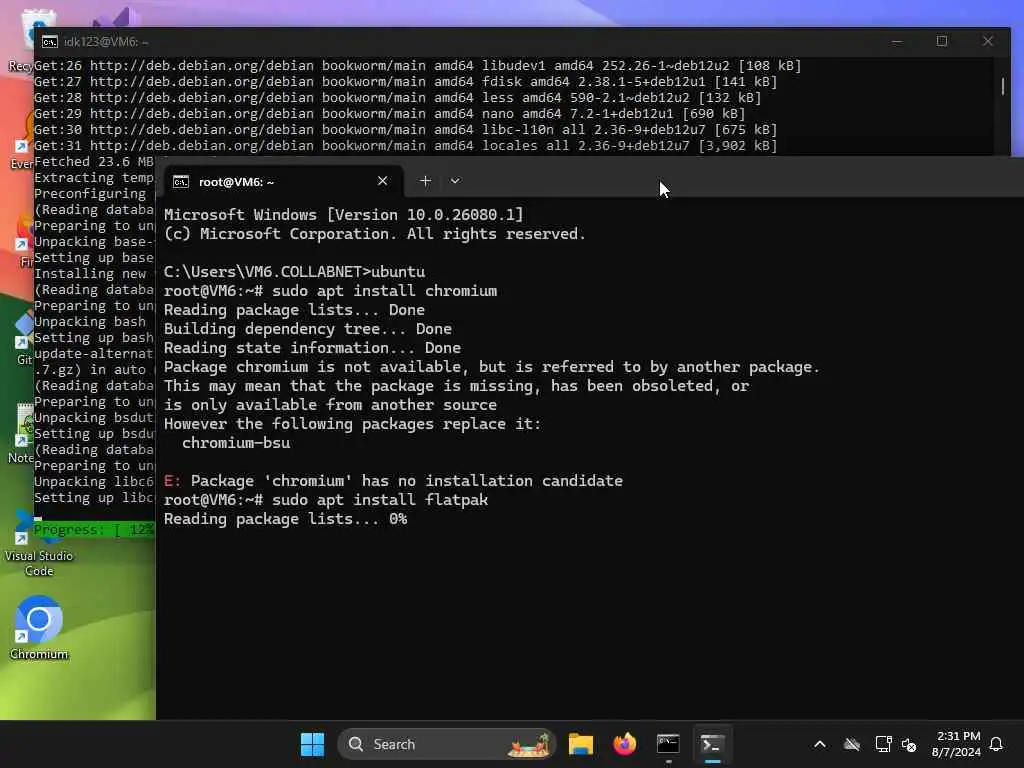Open the Windows Start menu
This screenshot has height=768, width=1024.
312,744
